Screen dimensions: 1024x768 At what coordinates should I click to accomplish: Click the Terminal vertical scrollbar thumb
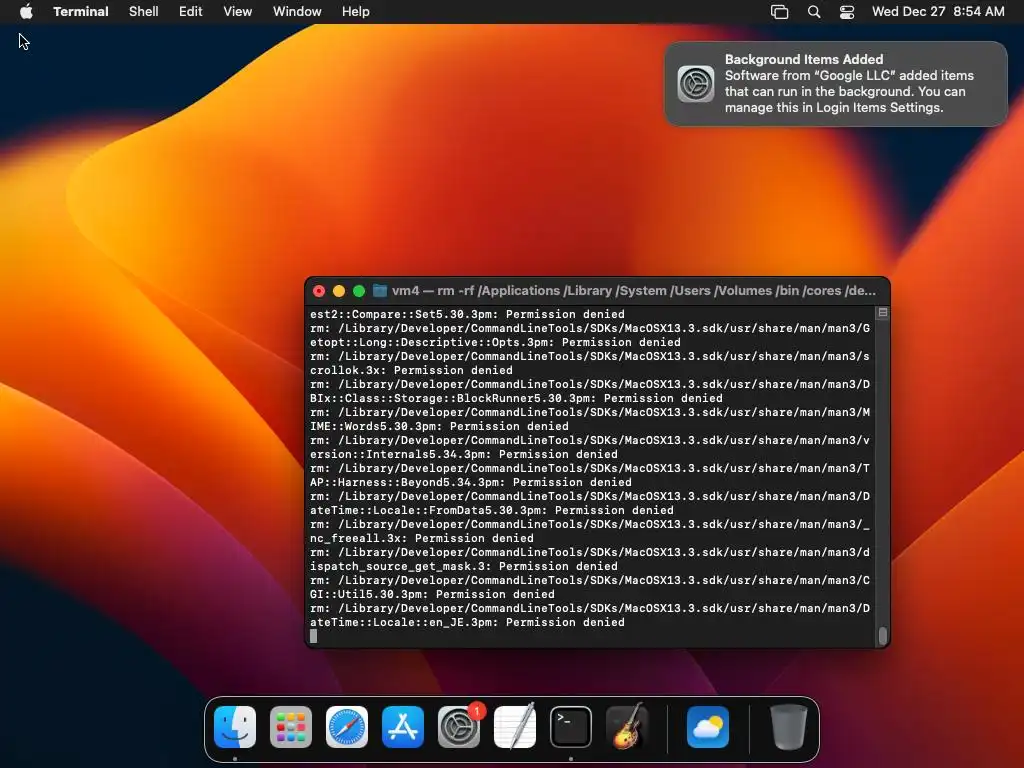883,635
